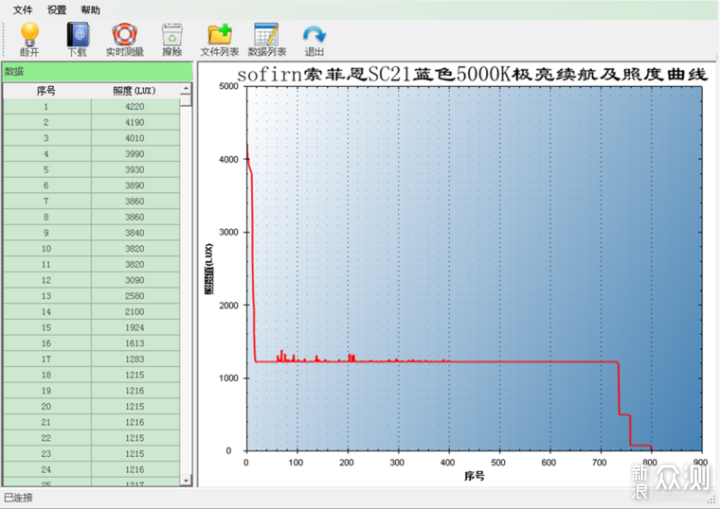The height and width of the screenshot is (509, 720).
Task: Click the 5000 y-axis tick label
Action: 229,86
